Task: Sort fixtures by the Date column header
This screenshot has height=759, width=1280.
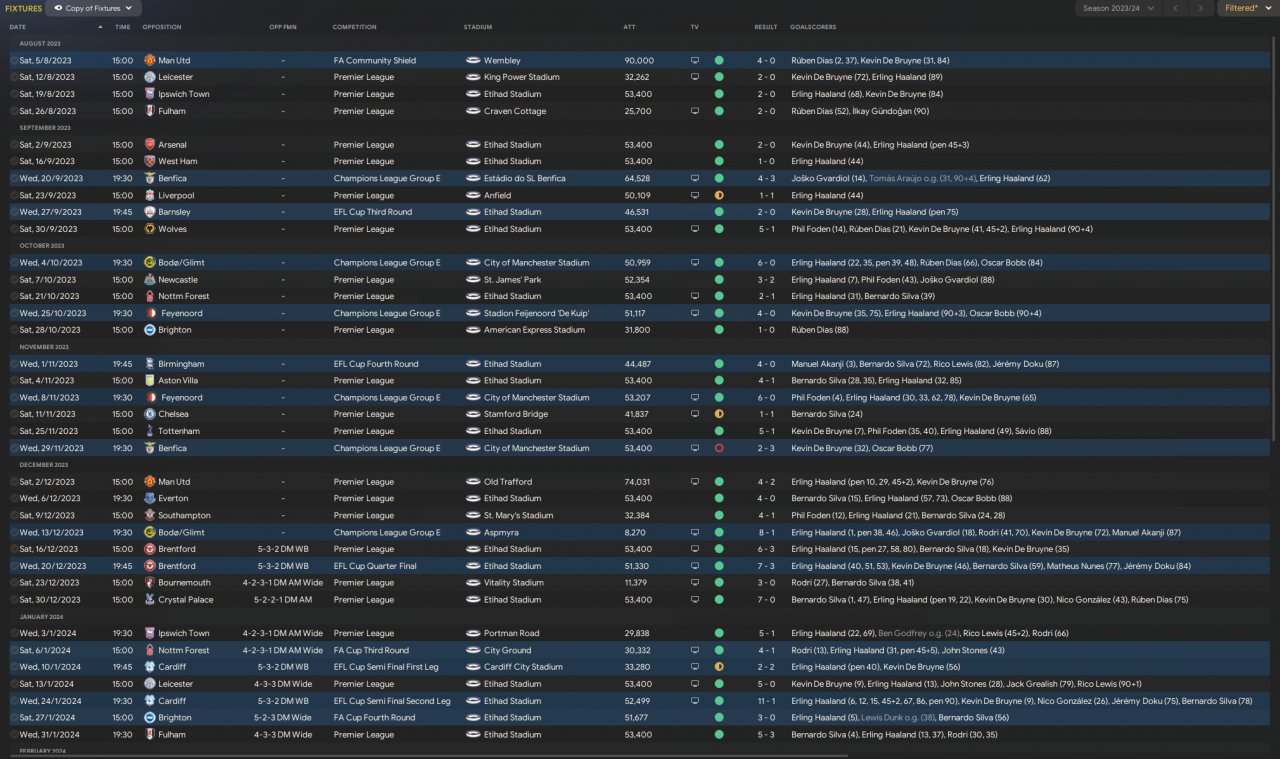Action: coord(18,27)
